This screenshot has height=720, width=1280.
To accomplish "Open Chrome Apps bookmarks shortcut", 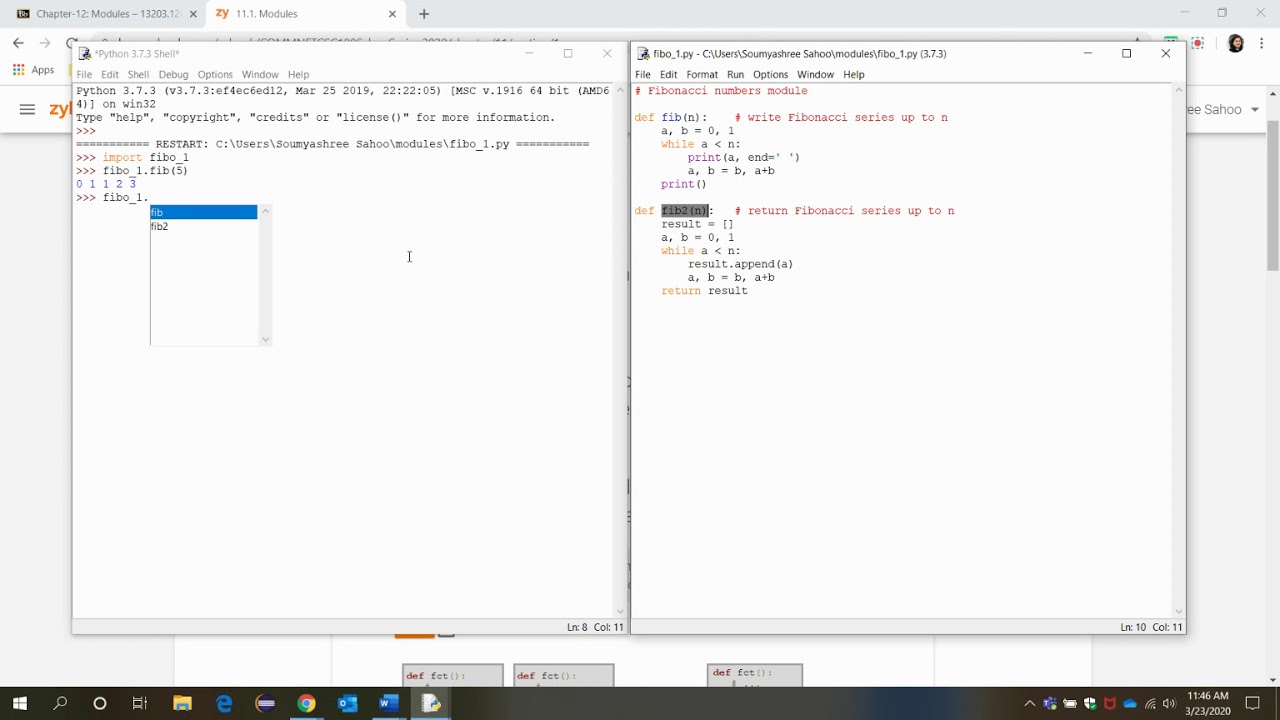I will pos(33,70).
